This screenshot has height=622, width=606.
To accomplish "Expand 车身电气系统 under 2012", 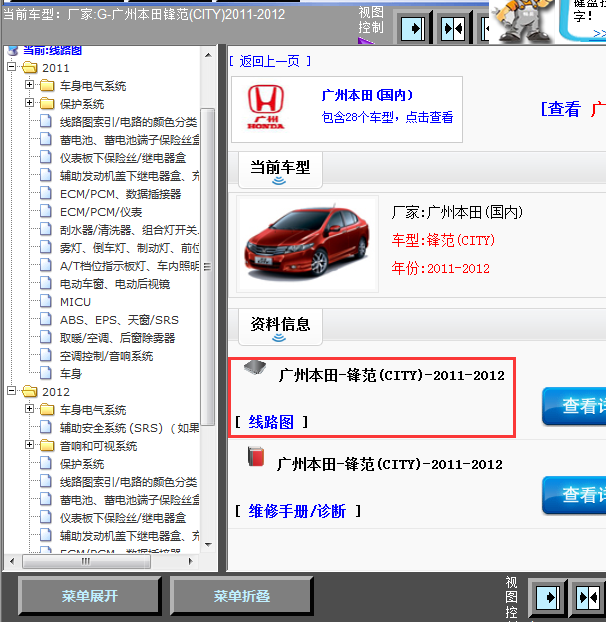I will coord(29,409).
